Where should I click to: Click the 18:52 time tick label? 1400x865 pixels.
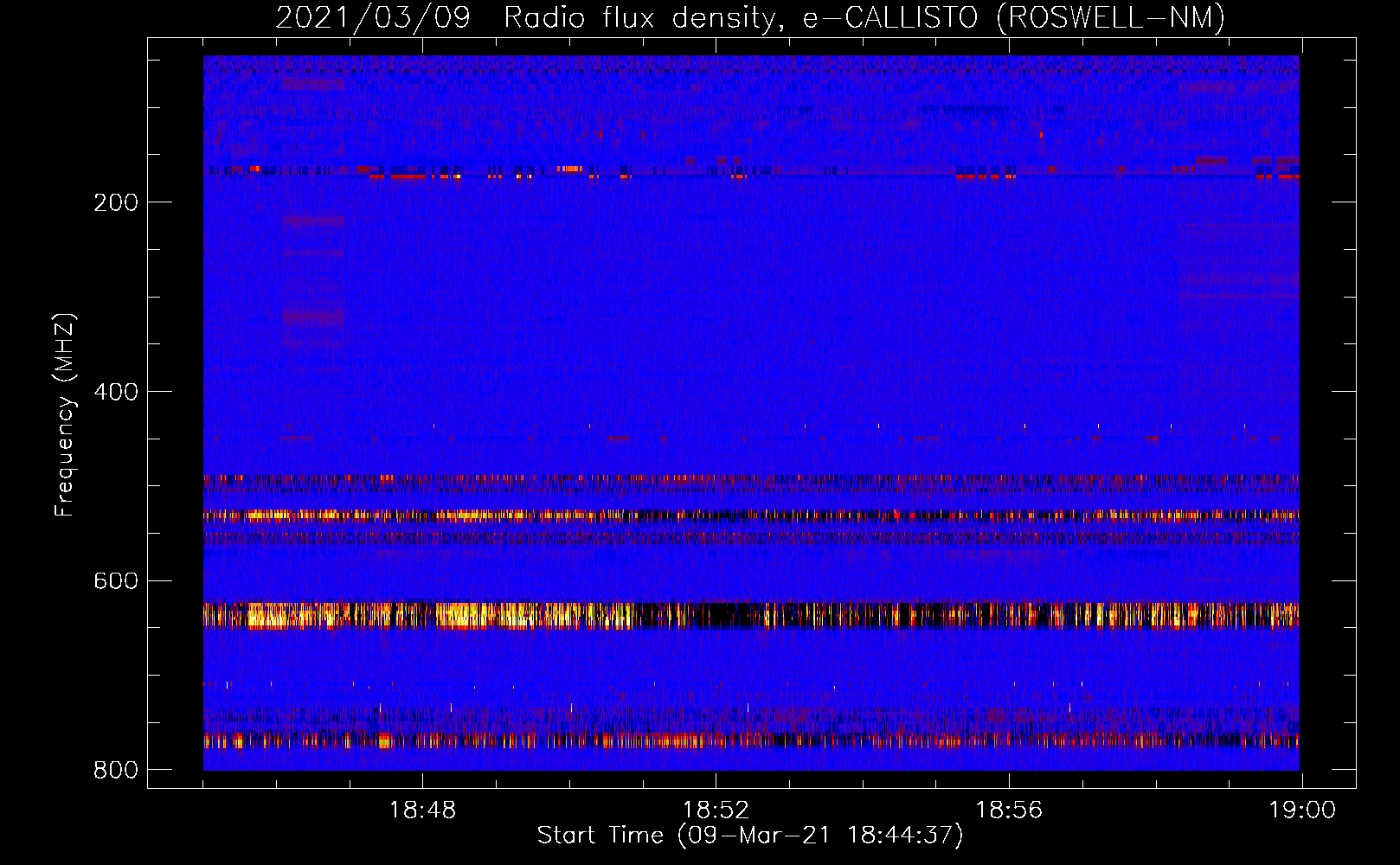tap(716, 811)
